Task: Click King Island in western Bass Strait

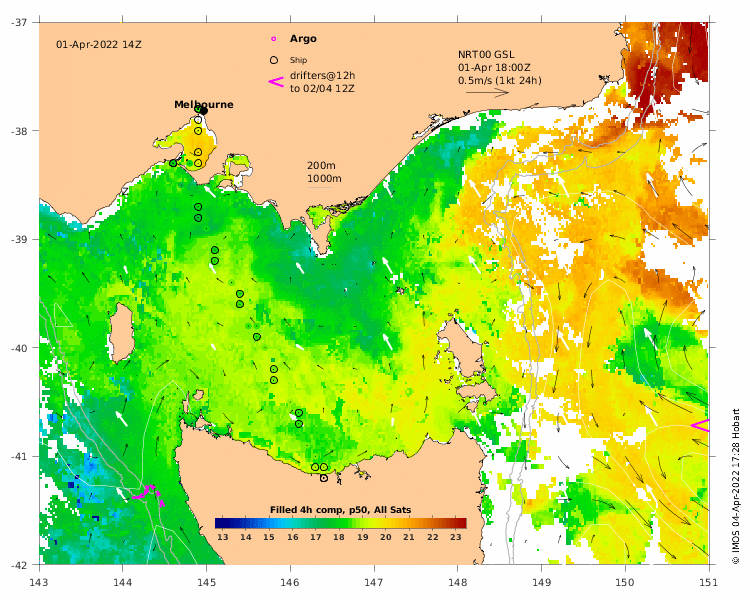Action: [121, 332]
